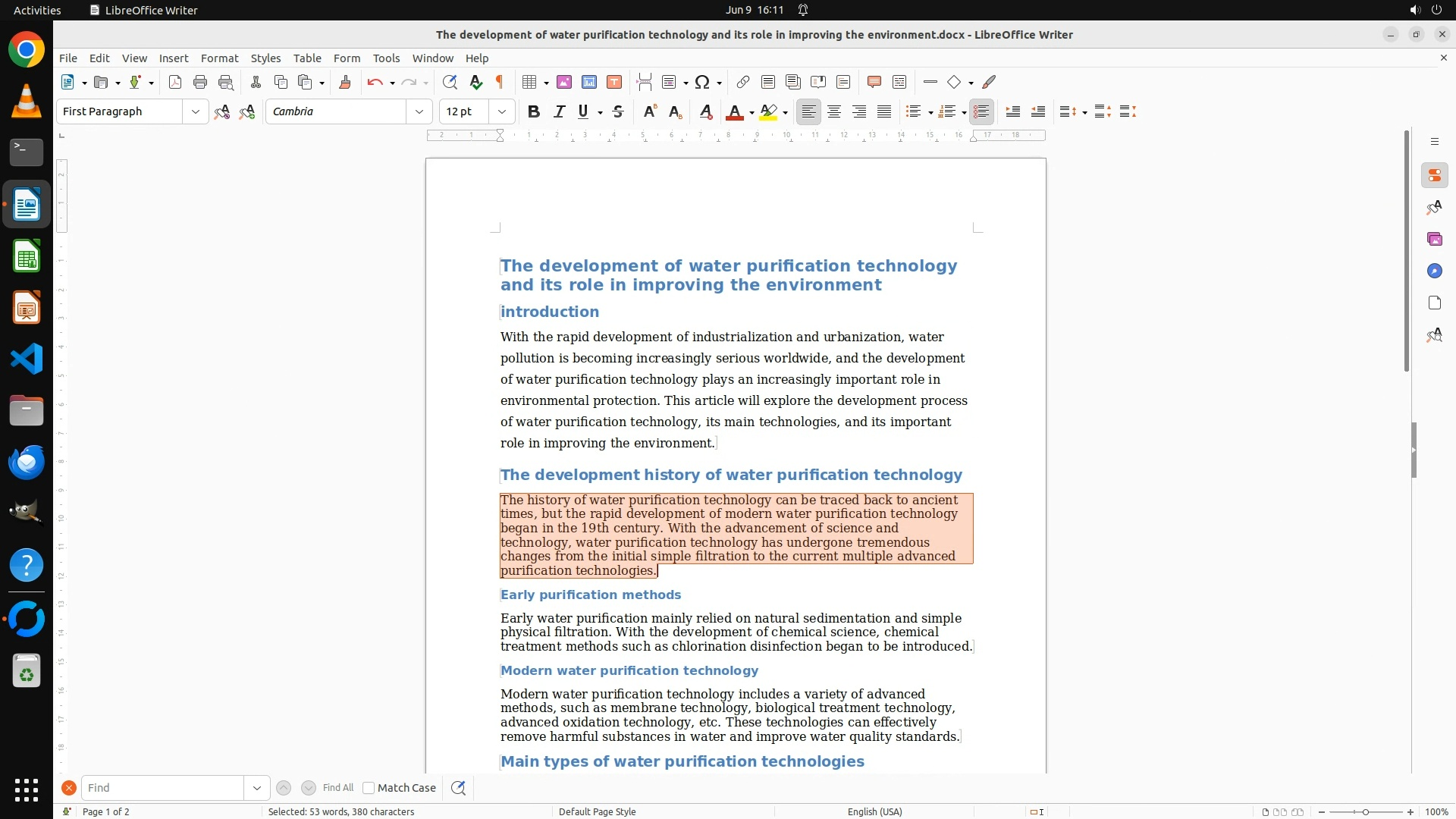Open the sidebar Gallery panel
Image resolution: width=1456 pixels, height=819 pixels.
pos(1434,239)
